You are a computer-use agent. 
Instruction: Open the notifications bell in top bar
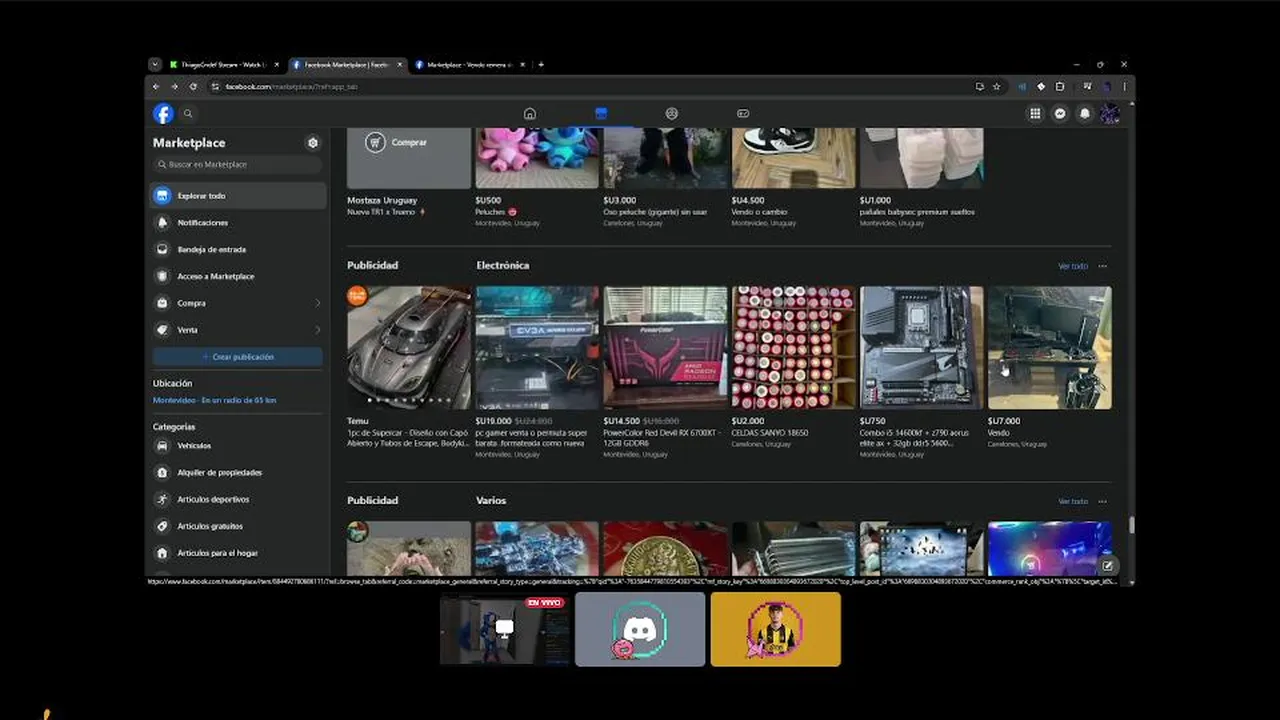(1085, 114)
